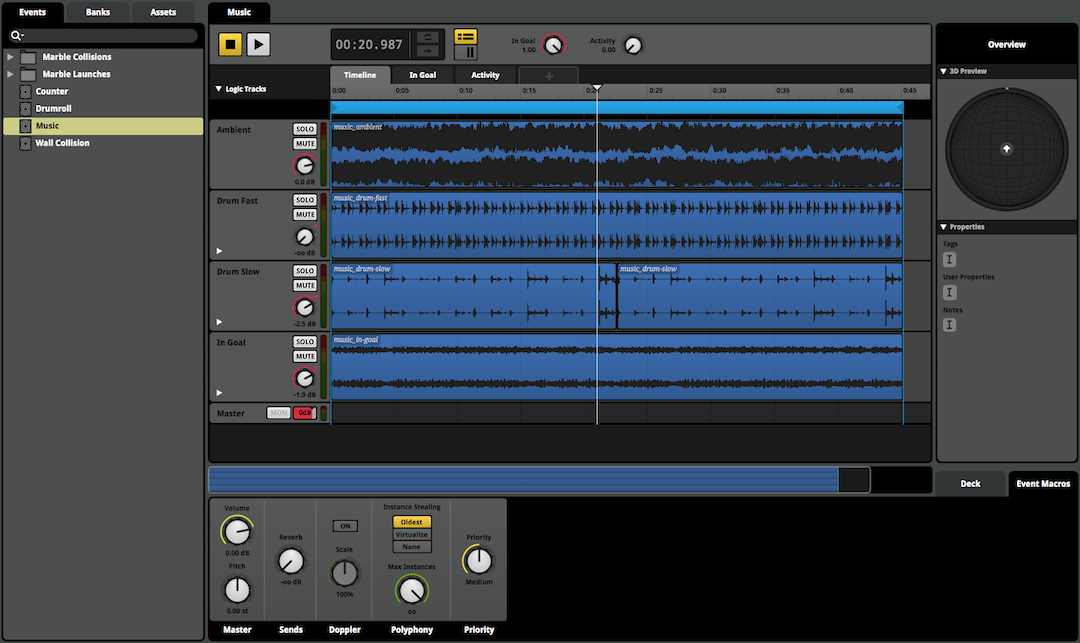Select the Counter event
The height and width of the screenshot is (643, 1080).
click(103, 92)
